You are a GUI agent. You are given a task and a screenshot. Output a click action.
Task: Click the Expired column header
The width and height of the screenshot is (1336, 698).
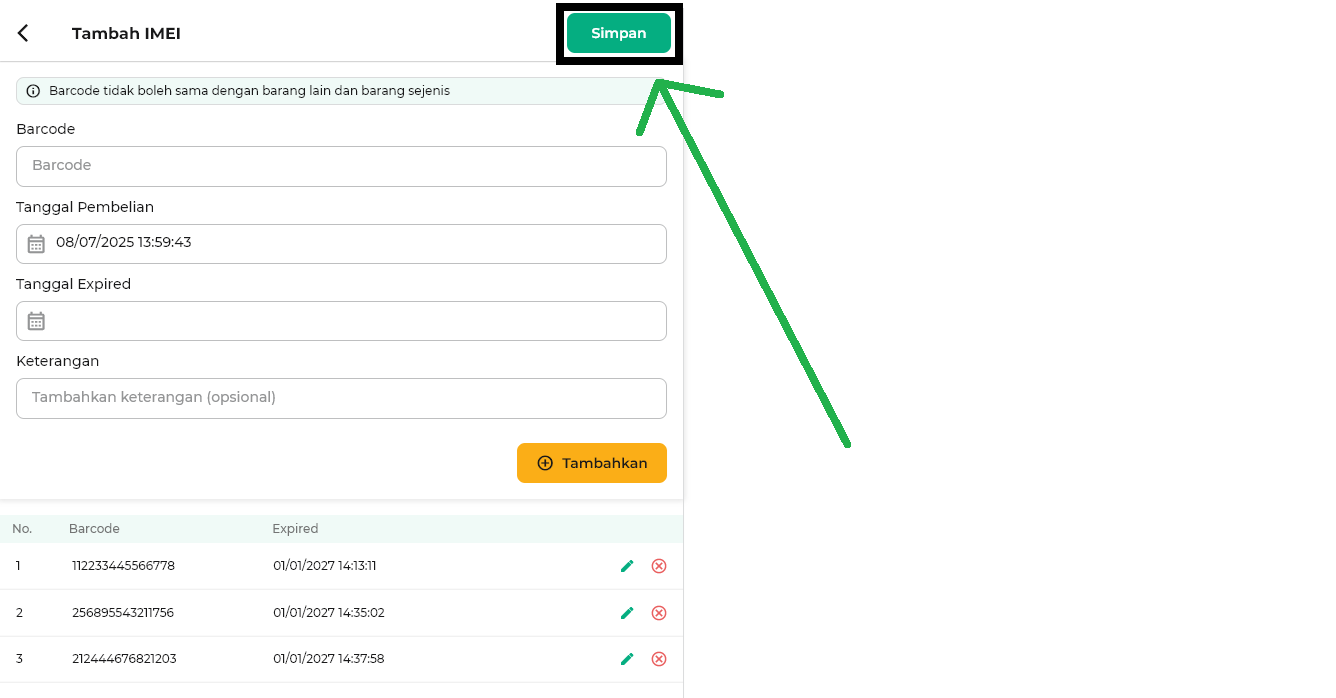click(x=295, y=529)
